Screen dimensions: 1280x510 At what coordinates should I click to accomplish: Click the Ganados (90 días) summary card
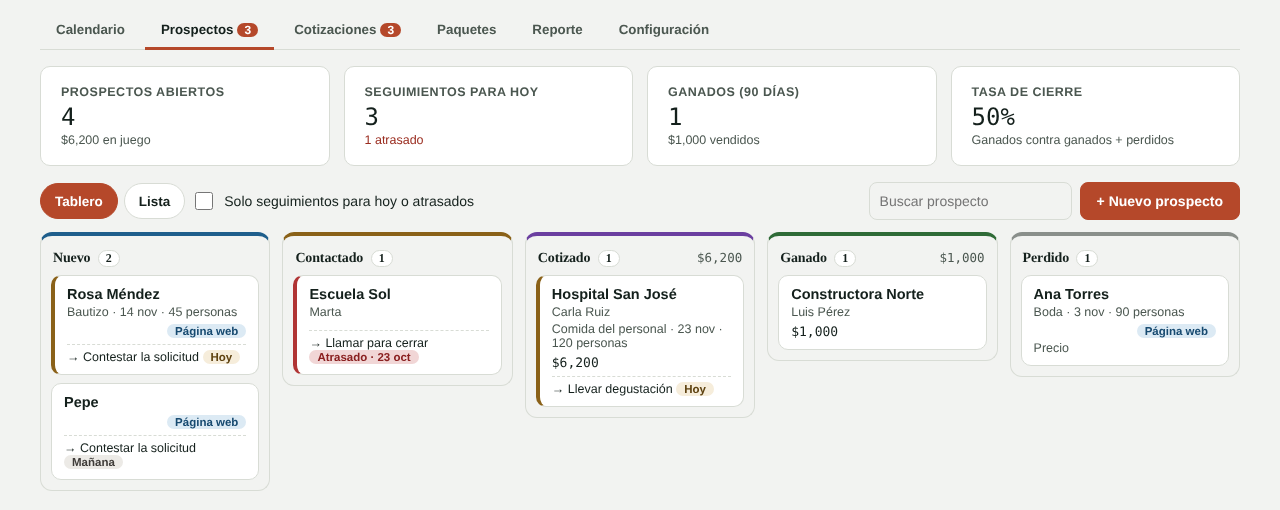792,116
